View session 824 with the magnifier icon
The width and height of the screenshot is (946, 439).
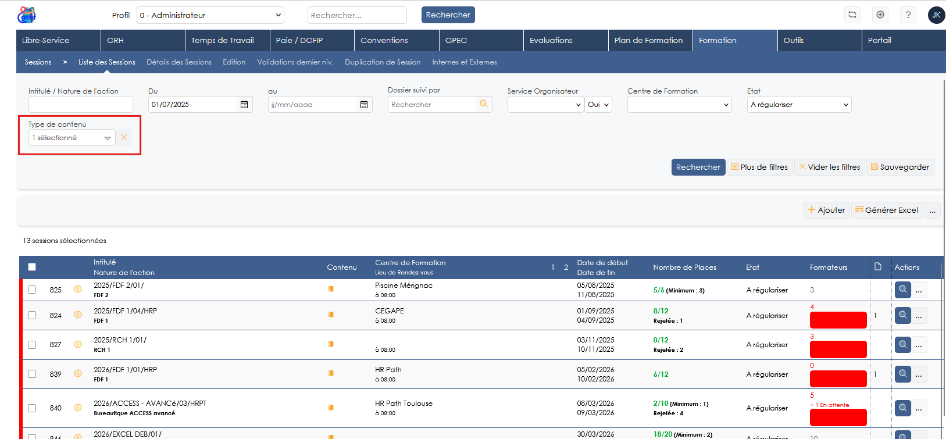[x=903, y=315]
